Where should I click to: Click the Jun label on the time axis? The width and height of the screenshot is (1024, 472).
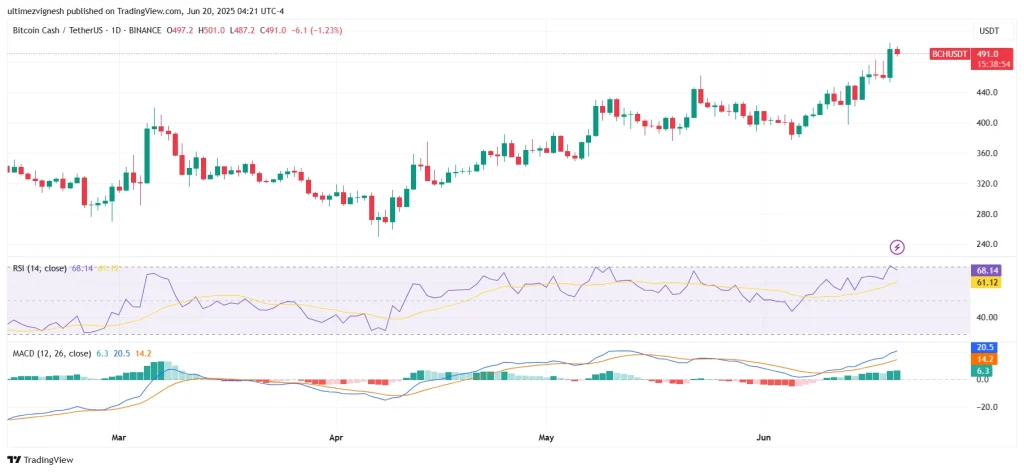765,437
